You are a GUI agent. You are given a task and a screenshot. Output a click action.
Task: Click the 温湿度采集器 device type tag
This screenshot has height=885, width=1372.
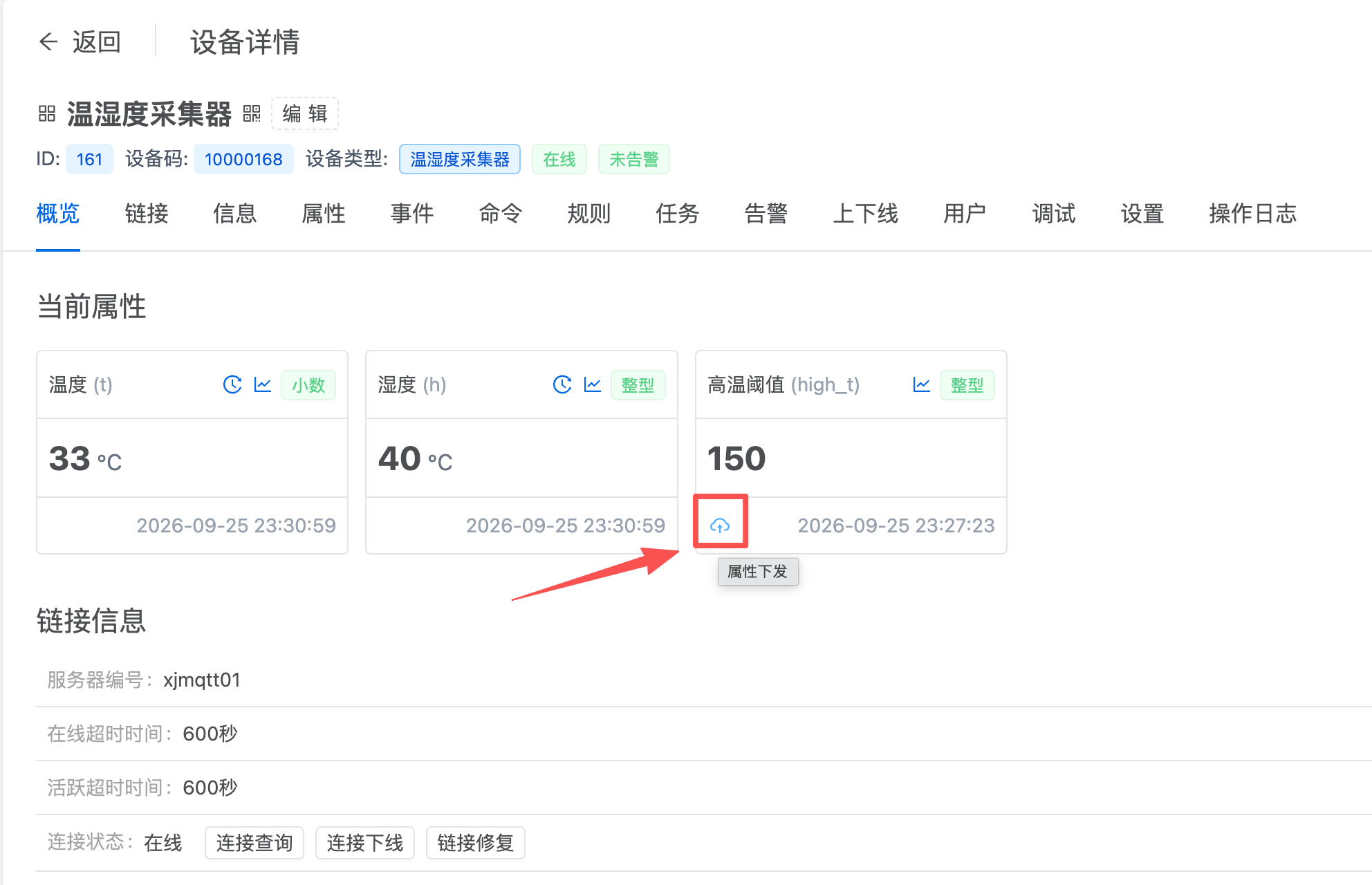pos(460,159)
